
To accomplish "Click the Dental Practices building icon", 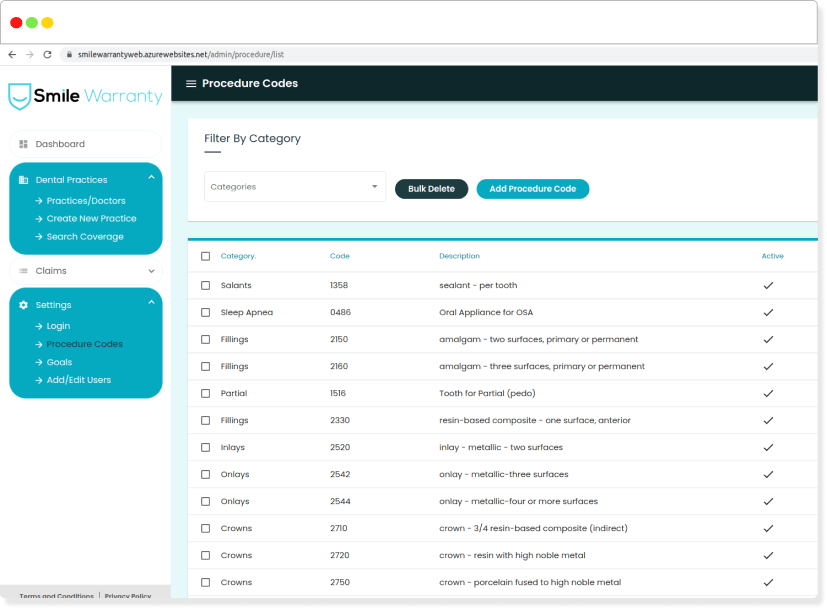I will click(x=23, y=180).
